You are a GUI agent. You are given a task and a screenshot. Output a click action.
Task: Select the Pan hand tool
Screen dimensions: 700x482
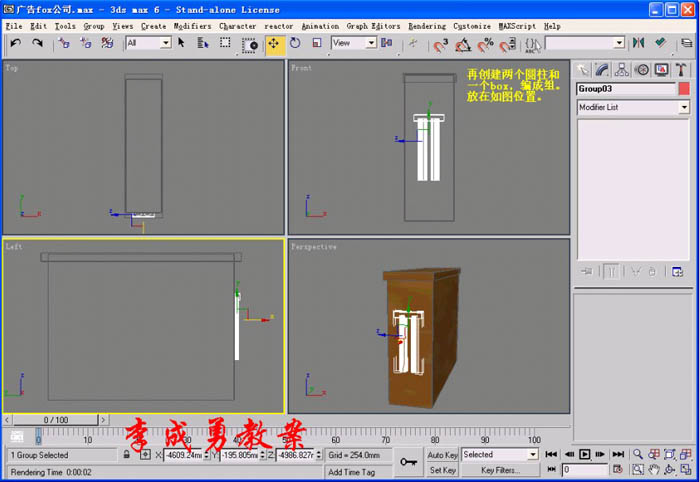654,470
